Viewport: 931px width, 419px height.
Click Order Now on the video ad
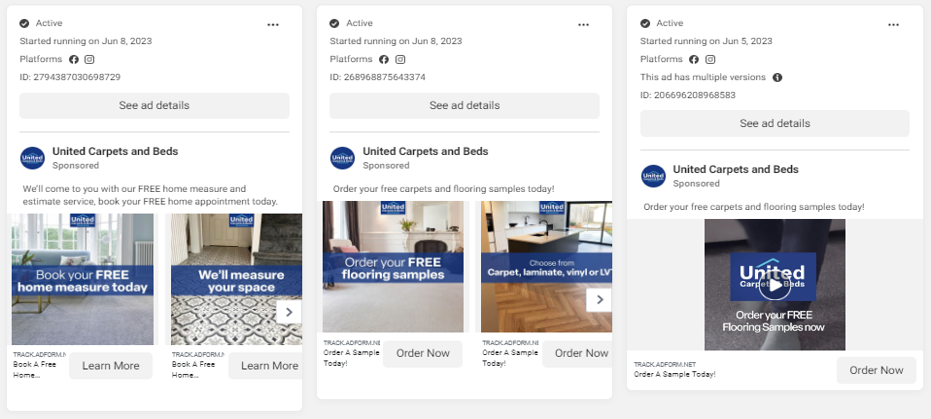tap(876, 370)
